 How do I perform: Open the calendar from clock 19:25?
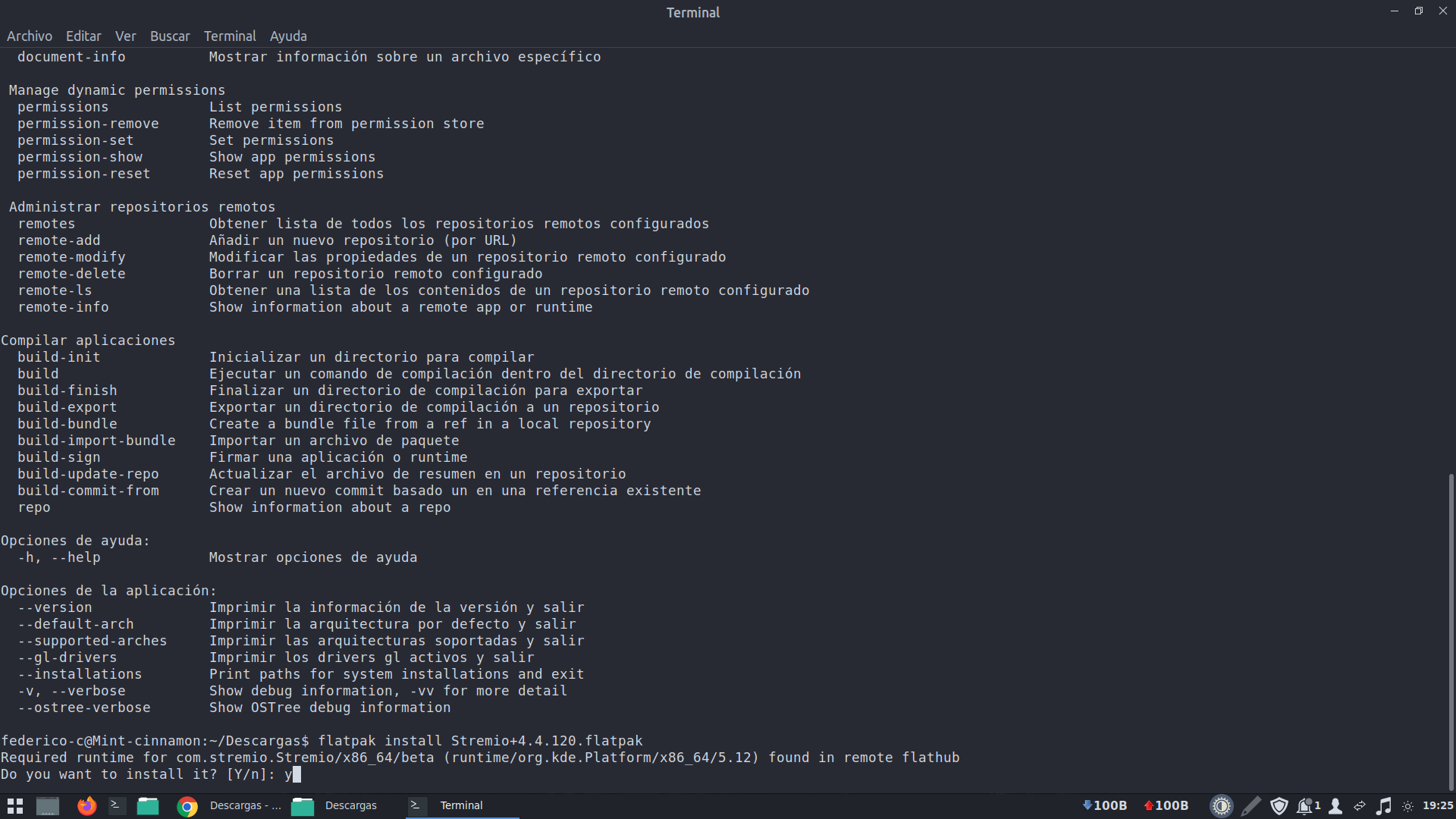(1438, 806)
